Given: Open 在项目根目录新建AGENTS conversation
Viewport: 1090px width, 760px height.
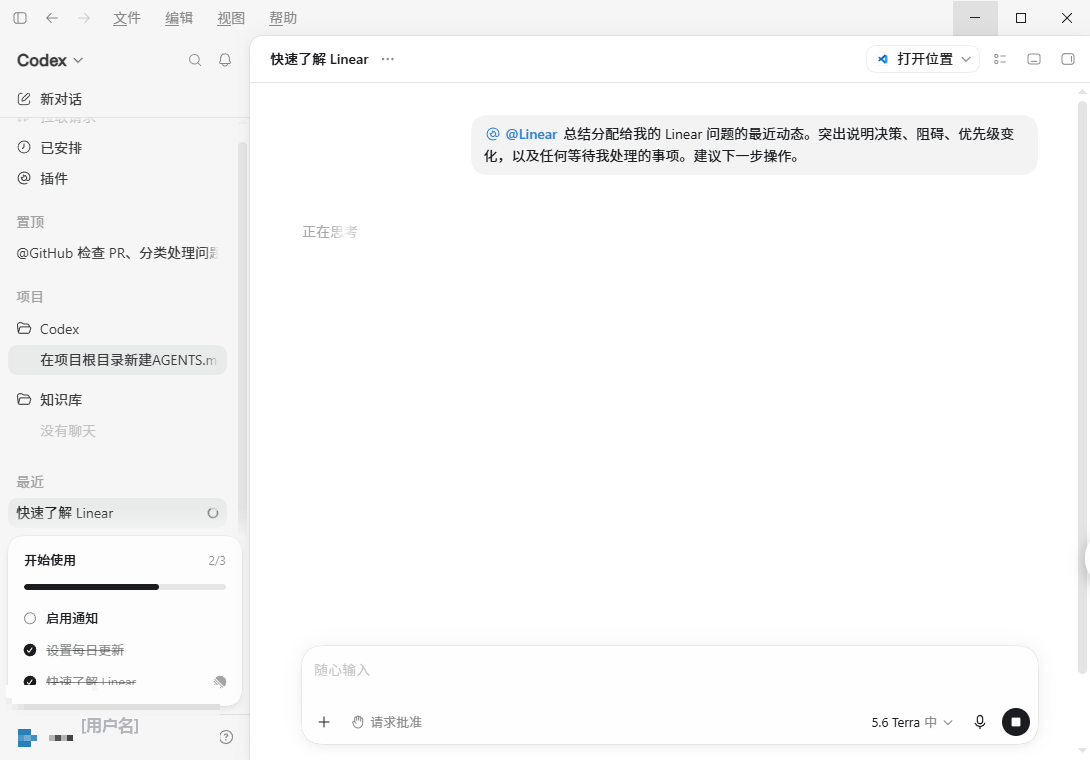Looking at the screenshot, I should pos(118,360).
